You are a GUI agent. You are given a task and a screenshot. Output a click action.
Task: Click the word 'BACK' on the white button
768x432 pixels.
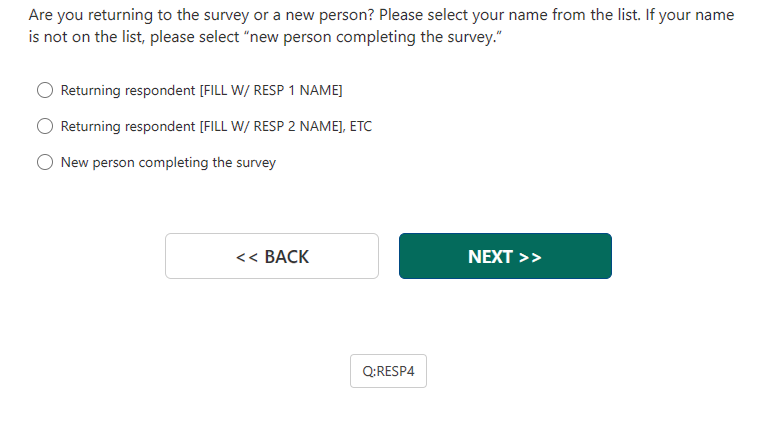pos(287,257)
